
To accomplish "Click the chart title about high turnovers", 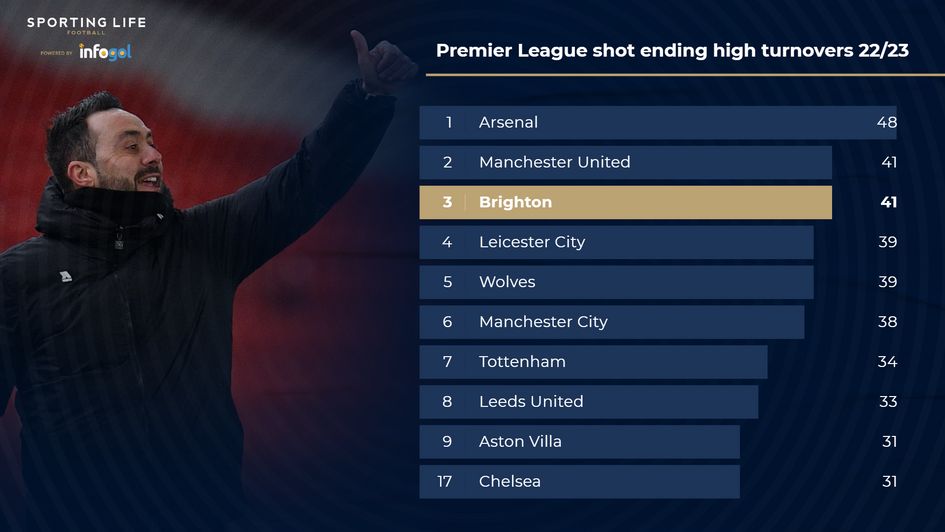I will tap(672, 51).
